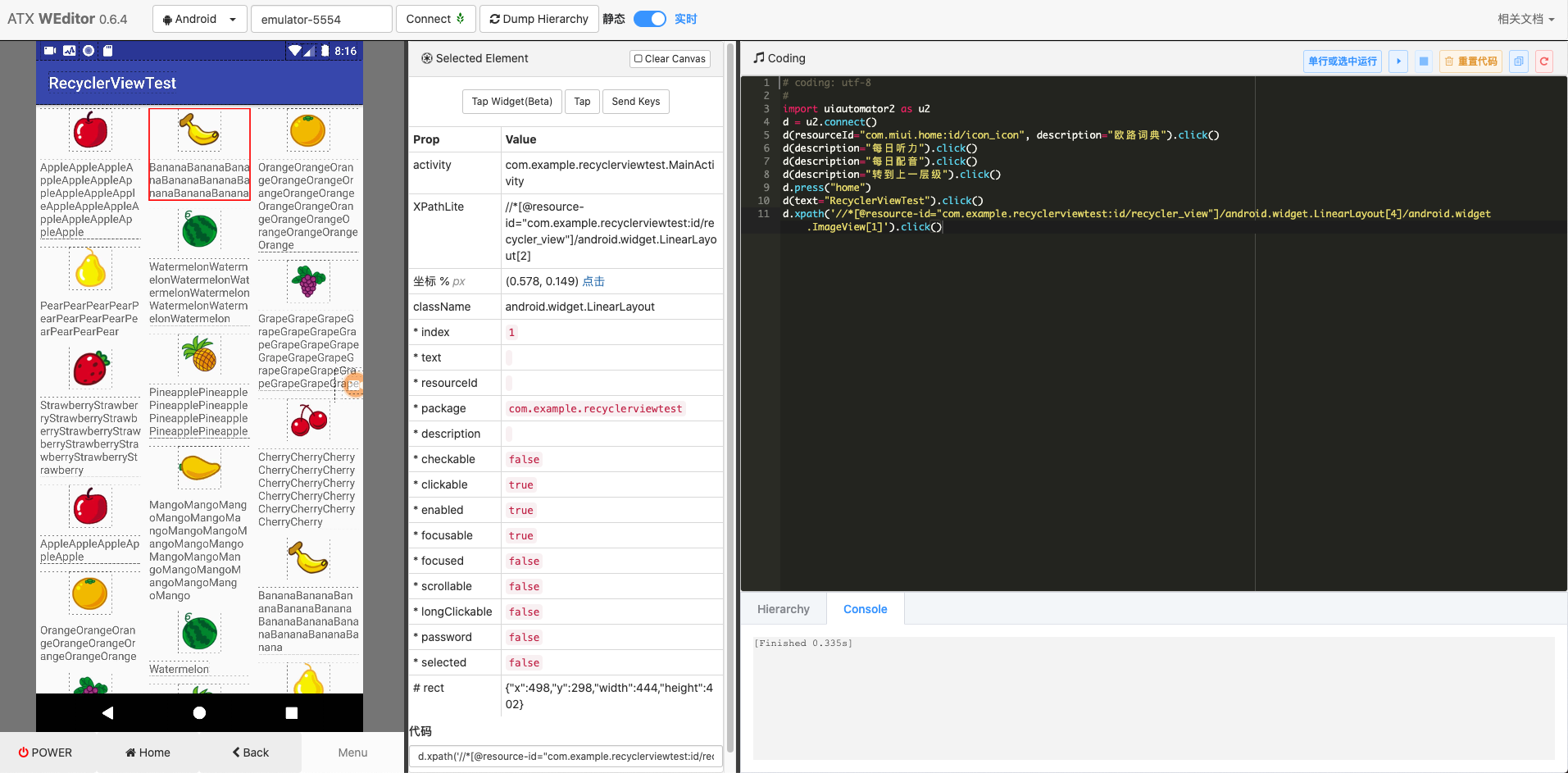Expand the 相关文档 docs dropdown

click(x=1525, y=19)
